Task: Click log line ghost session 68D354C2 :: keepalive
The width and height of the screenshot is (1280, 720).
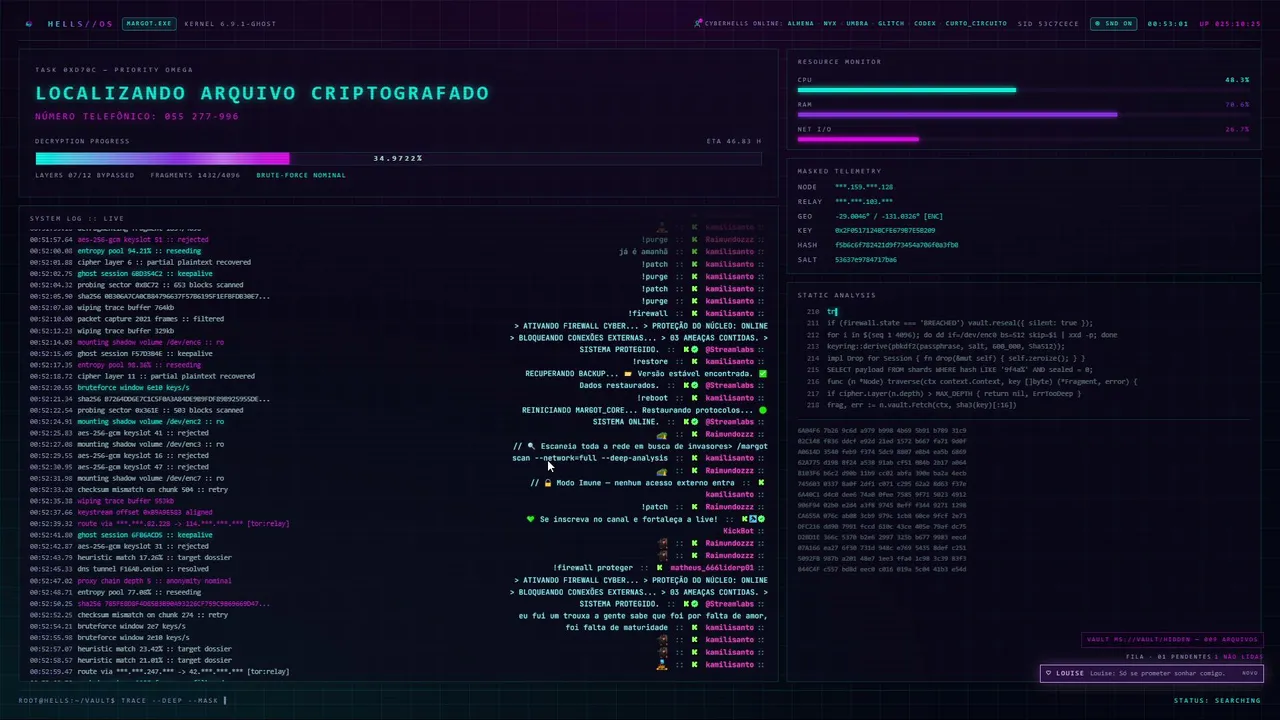Action: coord(120,273)
